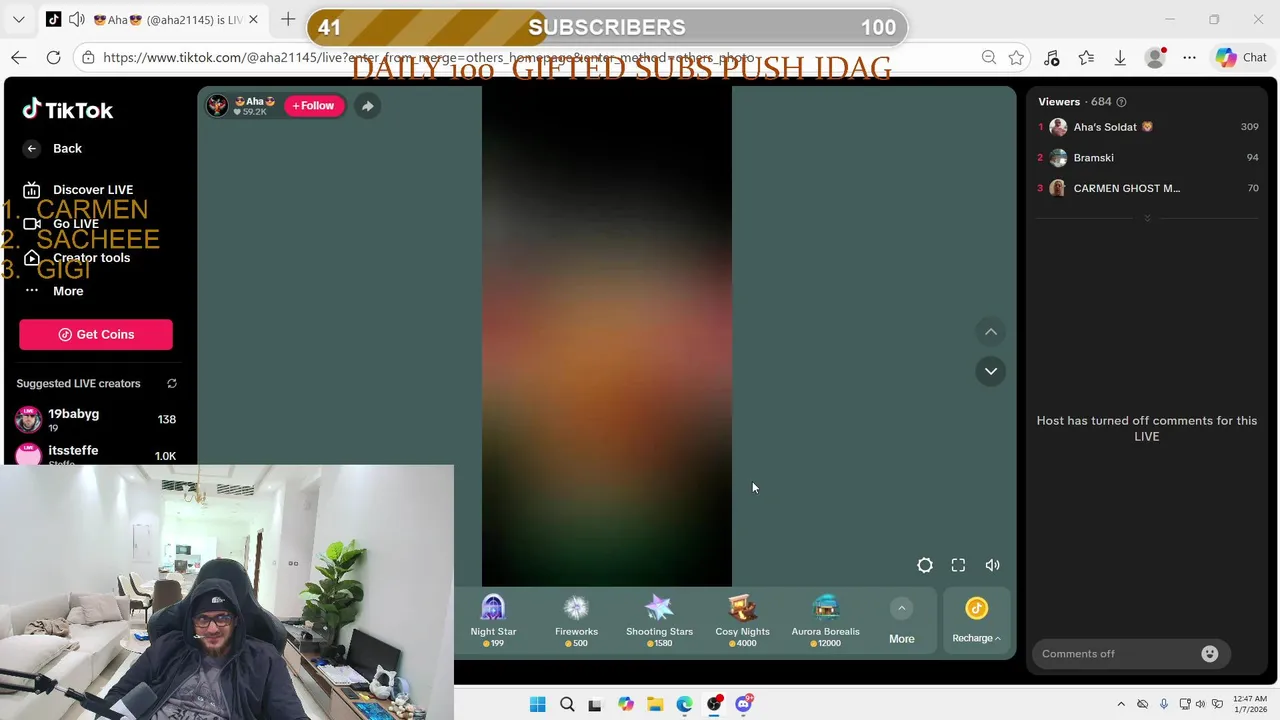1280x720 pixels.
Task: Select the Aha TikTok LIVE browser tab
Action: click(x=152, y=20)
